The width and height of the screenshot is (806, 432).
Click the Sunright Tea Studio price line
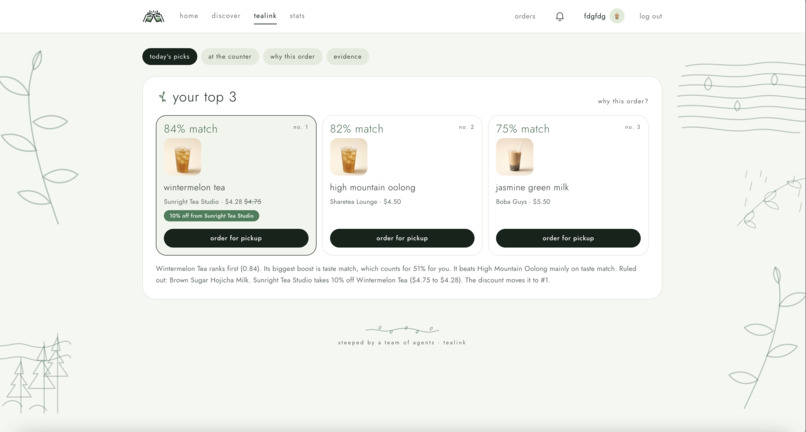click(212, 202)
